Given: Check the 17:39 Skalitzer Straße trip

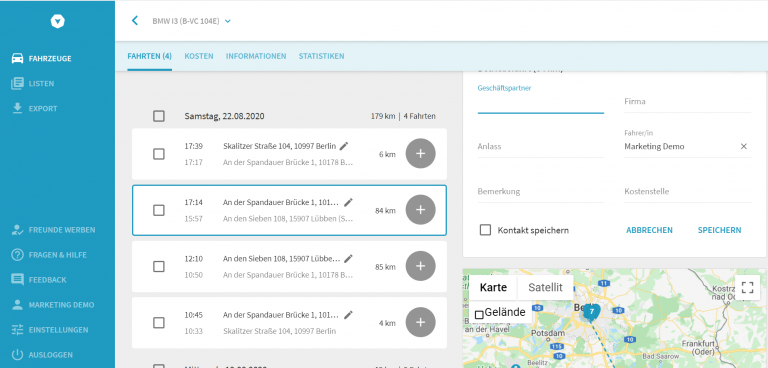Looking at the screenshot, I should click(x=159, y=154).
